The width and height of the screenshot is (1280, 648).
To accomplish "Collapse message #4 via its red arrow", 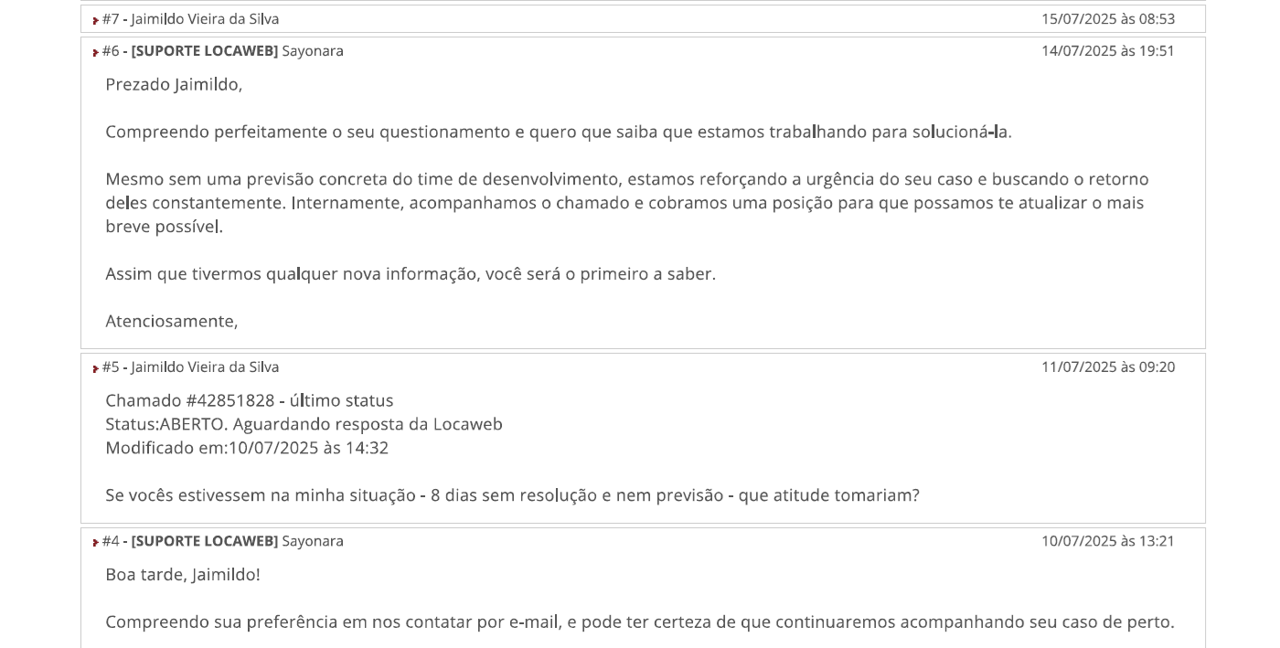I will pyautogui.click(x=96, y=542).
